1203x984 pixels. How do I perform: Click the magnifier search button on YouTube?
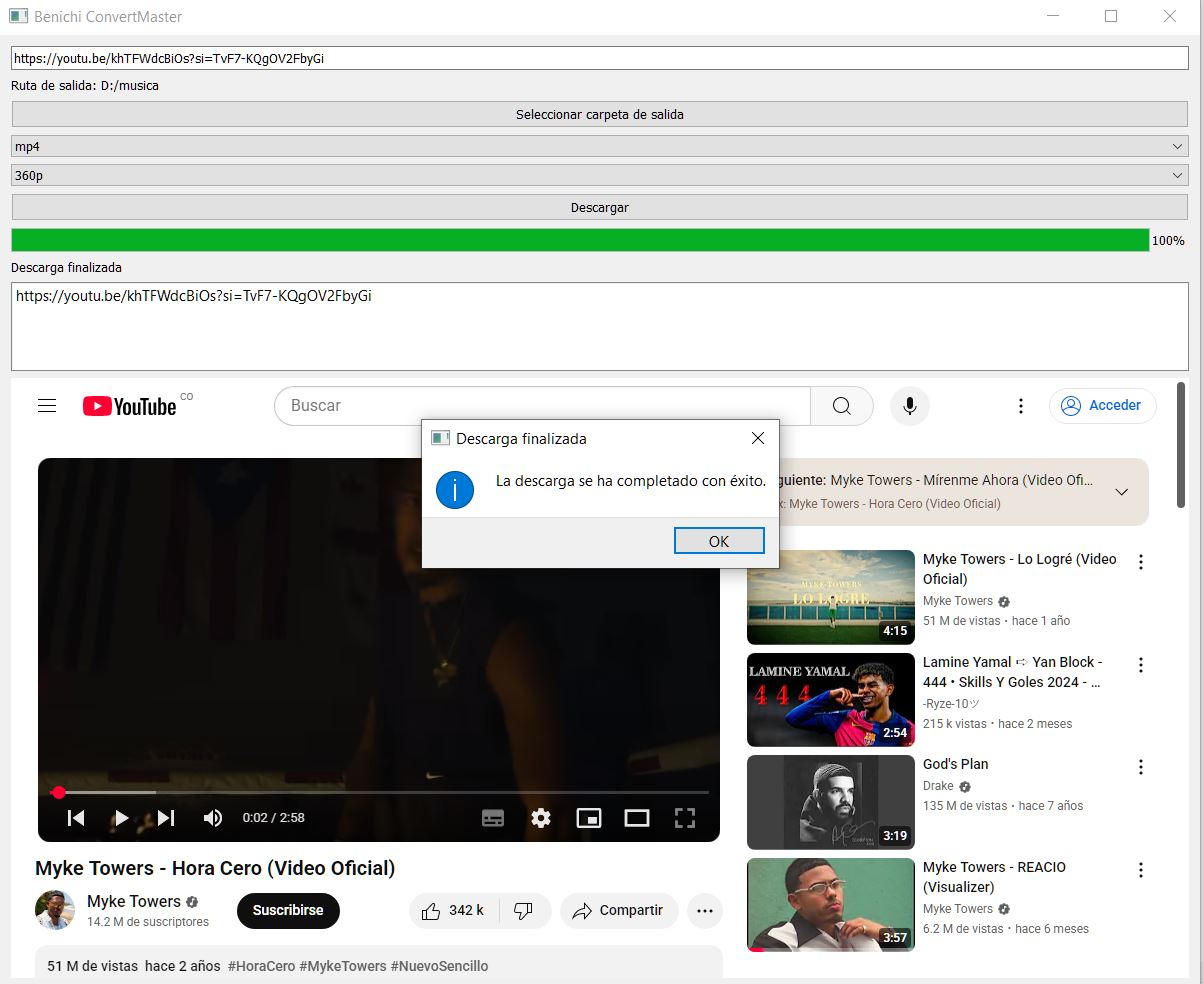841,406
